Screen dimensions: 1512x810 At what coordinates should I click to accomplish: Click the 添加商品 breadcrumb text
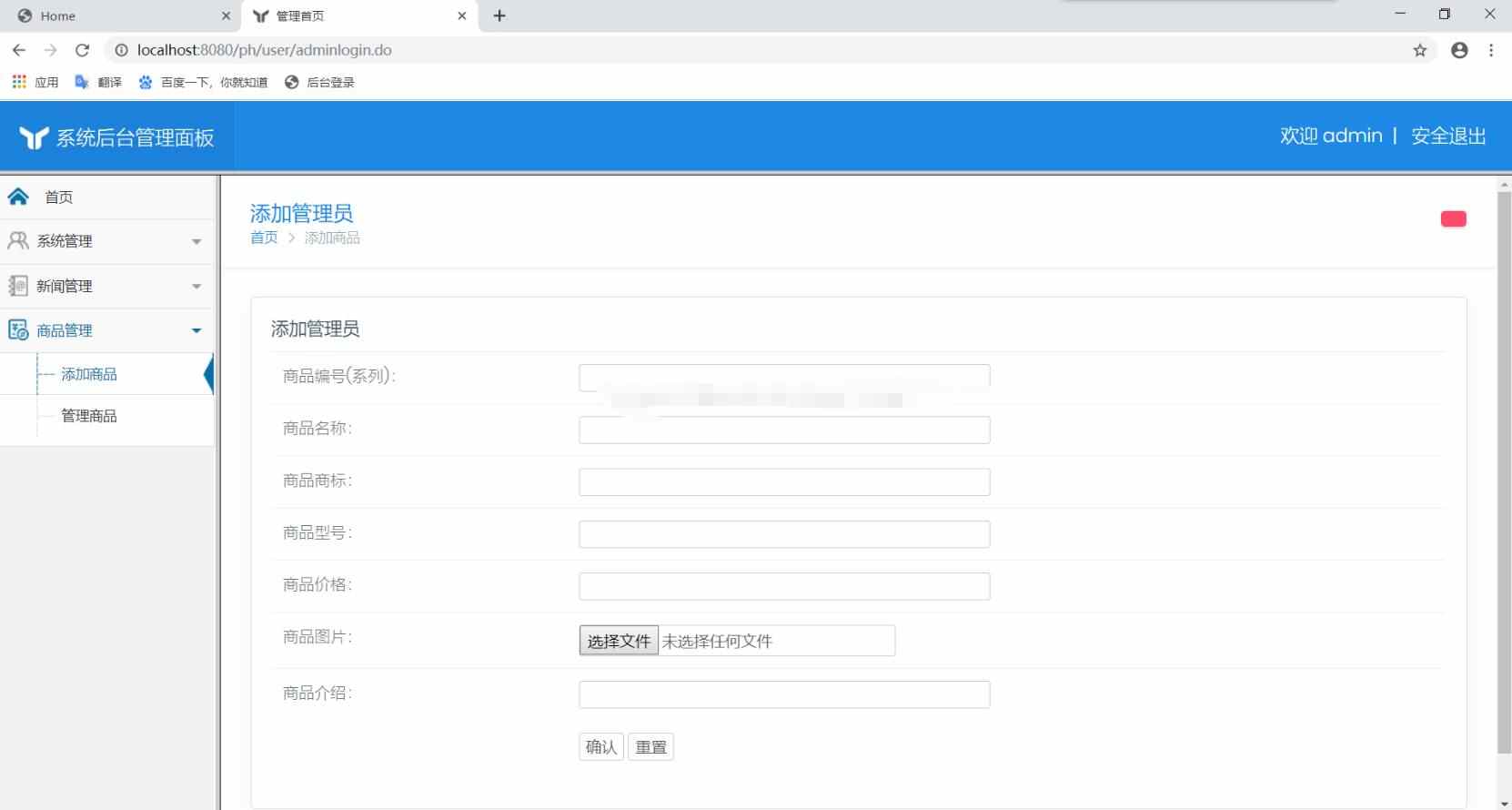coord(332,238)
